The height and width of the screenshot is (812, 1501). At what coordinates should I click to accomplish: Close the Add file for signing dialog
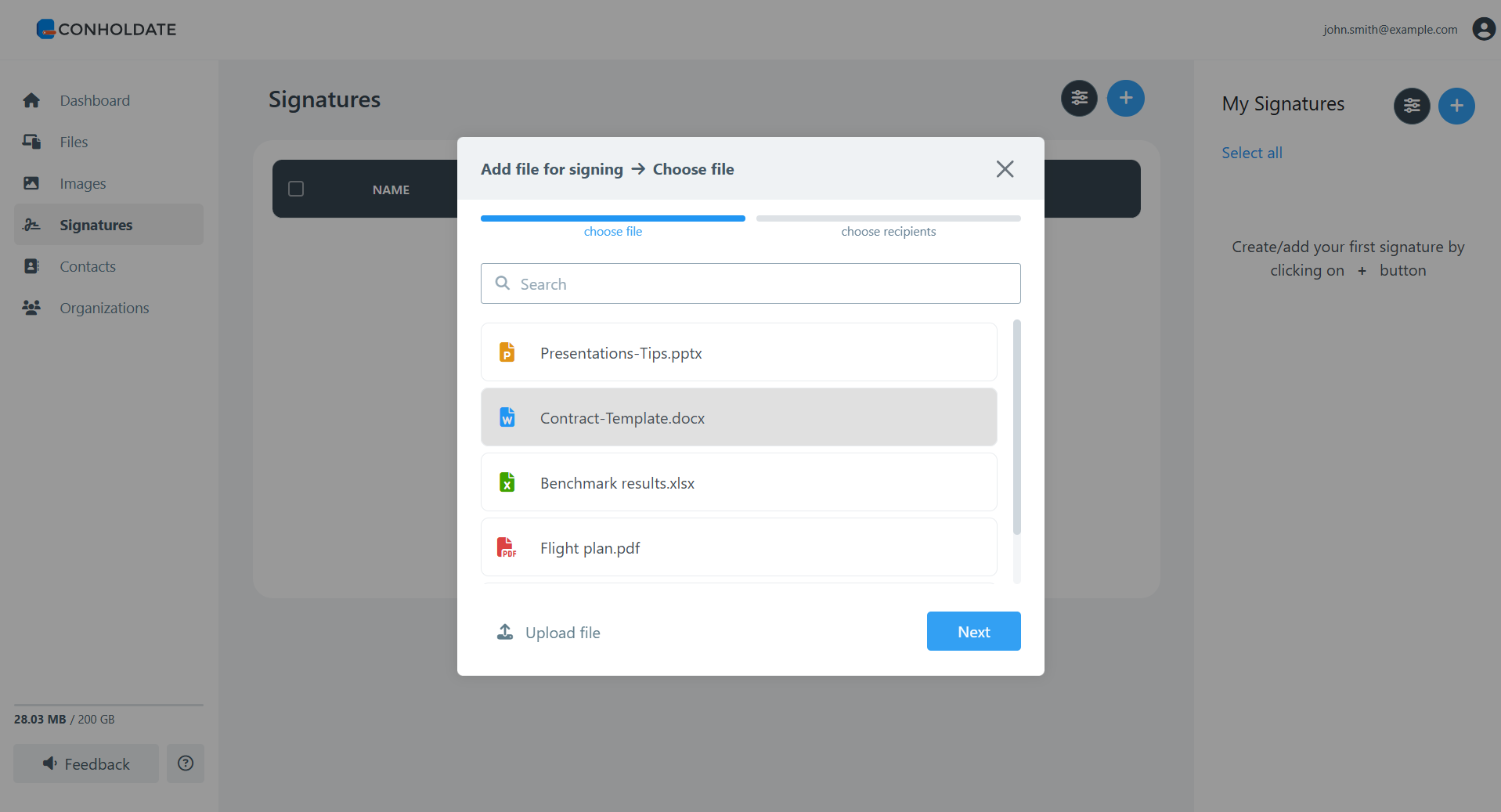point(1005,169)
